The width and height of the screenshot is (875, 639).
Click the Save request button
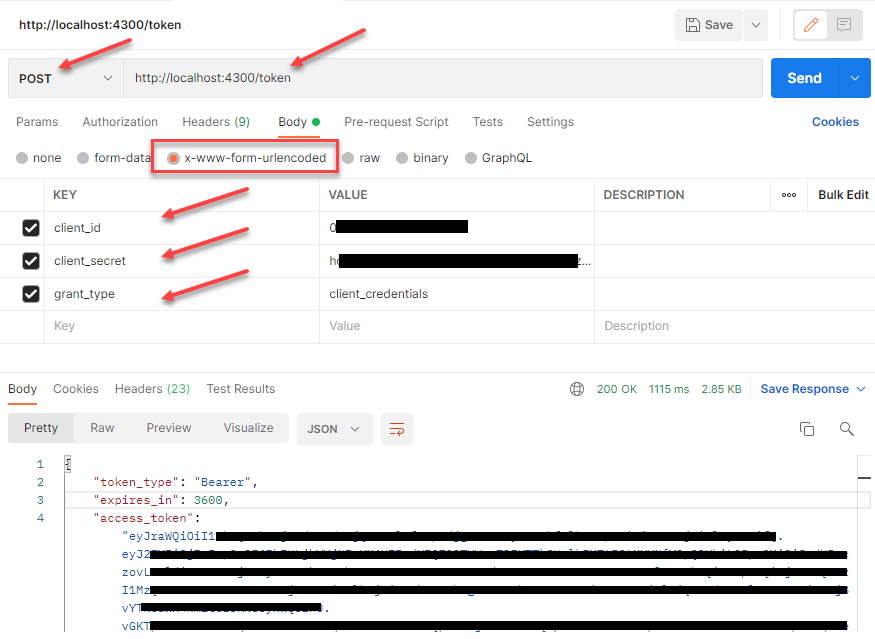pyautogui.click(x=708, y=25)
